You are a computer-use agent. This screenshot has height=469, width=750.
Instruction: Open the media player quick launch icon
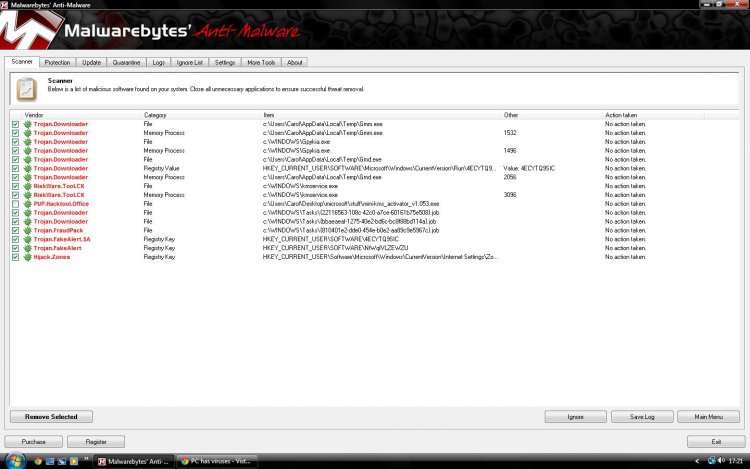tap(74, 461)
